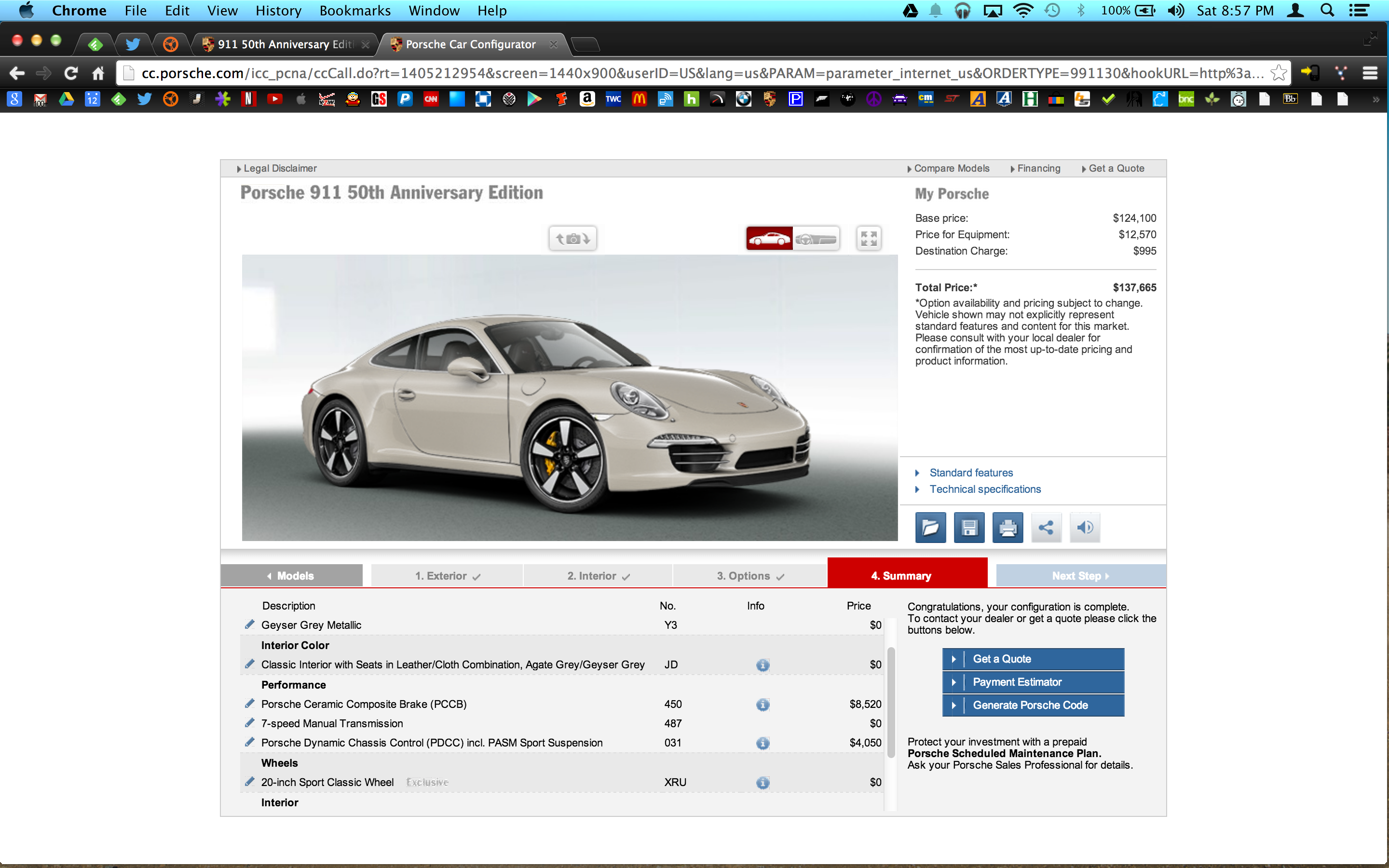This screenshot has height=868, width=1389.
Task: Switch to 911 50th Anniversary Edition tab
Action: (285, 44)
